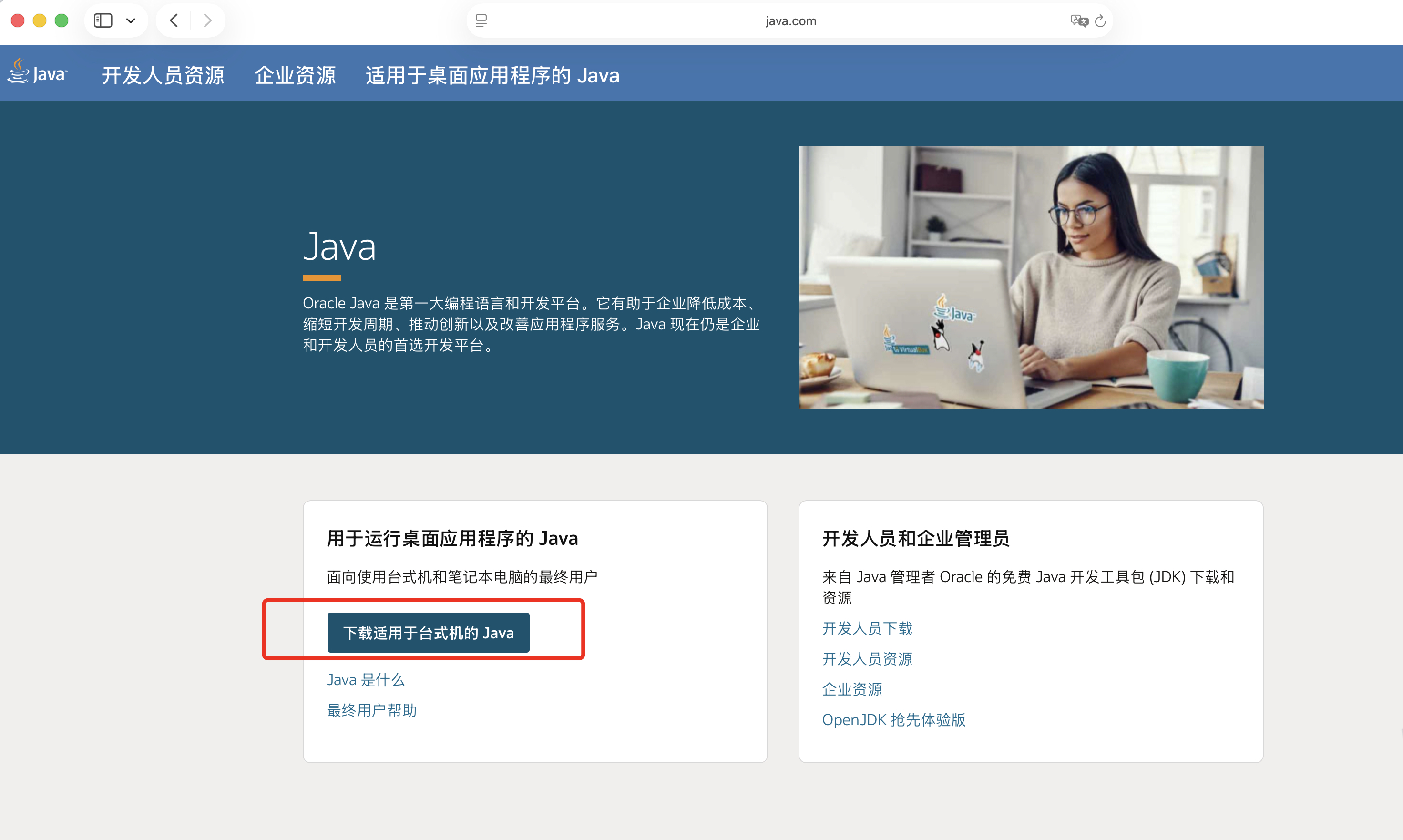The height and width of the screenshot is (840, 1403).
Task: Open 适用于桌面应用程序的 Java nav item
Action: 492,75
